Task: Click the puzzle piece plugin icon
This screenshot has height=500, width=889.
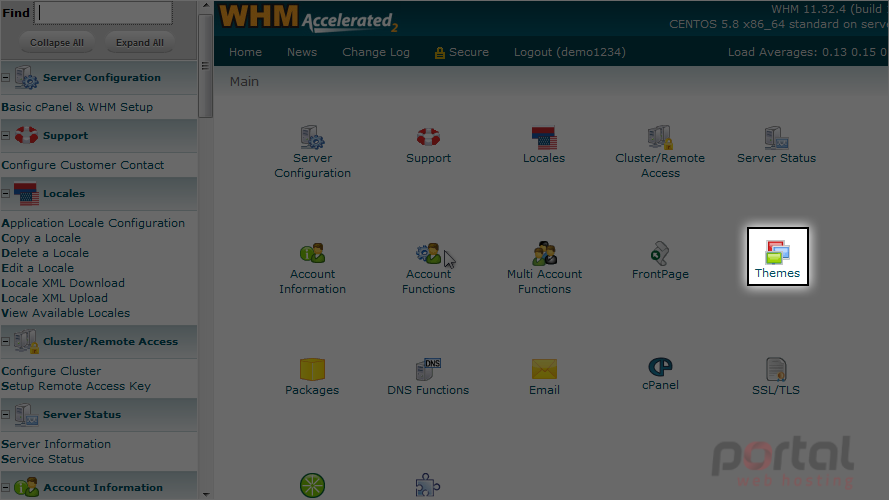Action: click(x=428, y=485)
